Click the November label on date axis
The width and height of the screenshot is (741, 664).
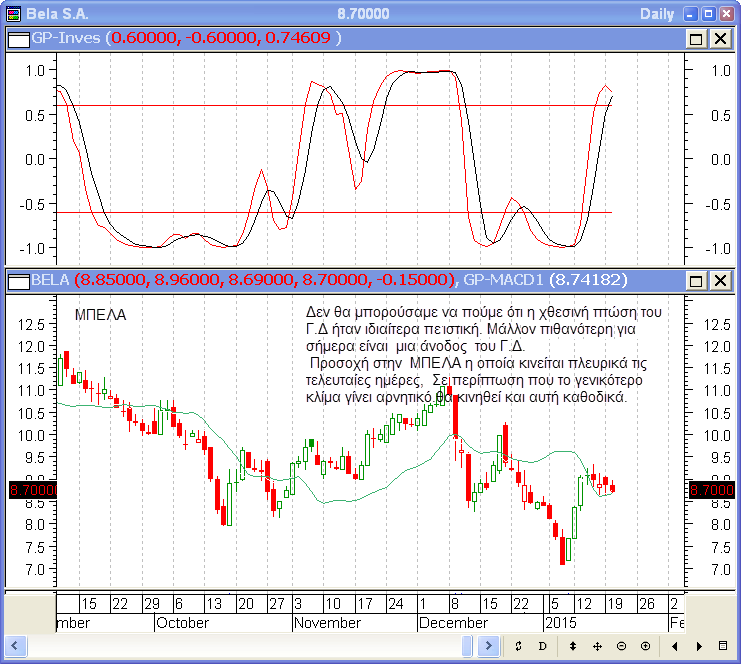[x=327, y=623]
